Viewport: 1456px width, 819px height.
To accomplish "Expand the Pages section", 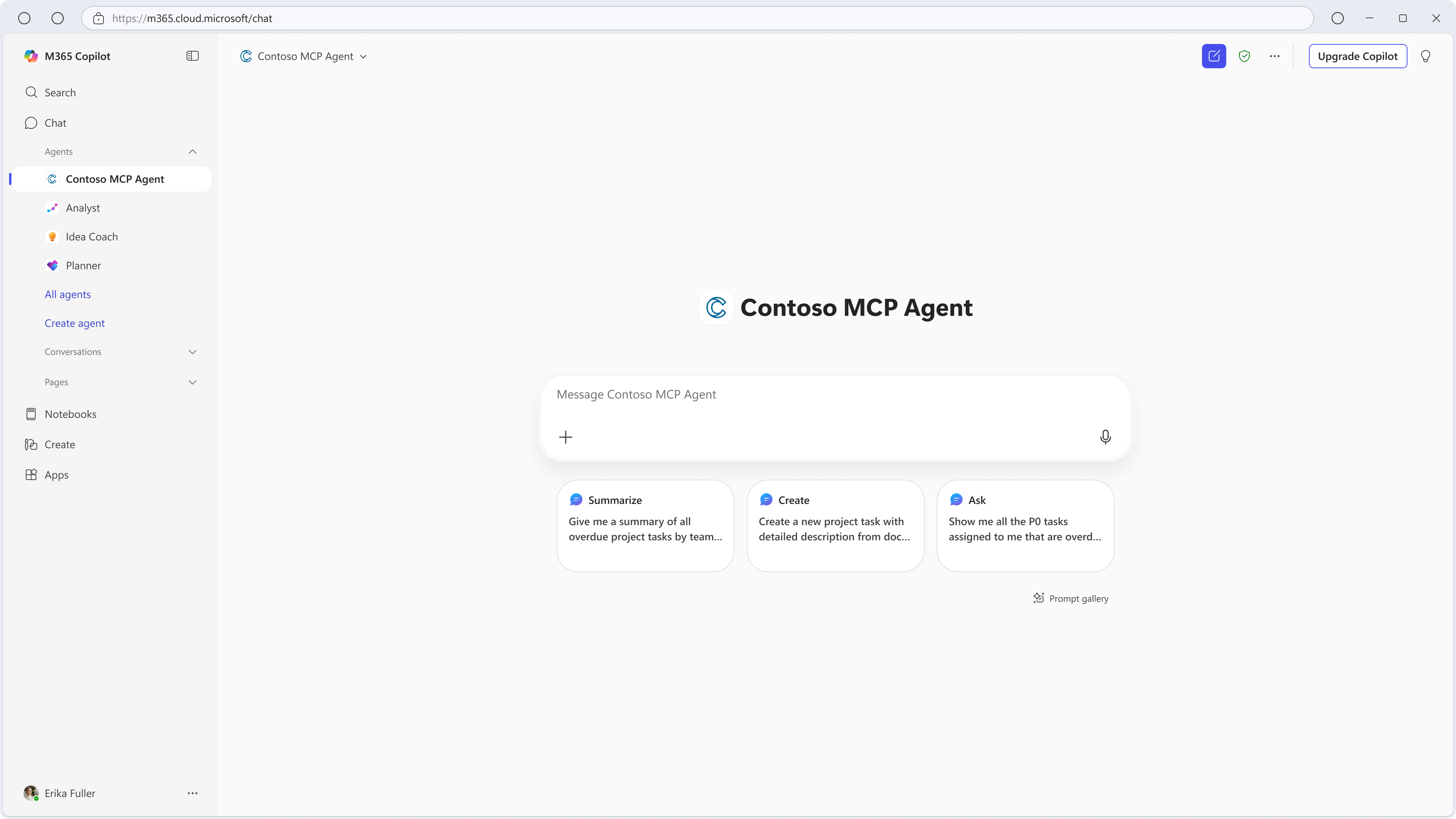I will [192, 382].
